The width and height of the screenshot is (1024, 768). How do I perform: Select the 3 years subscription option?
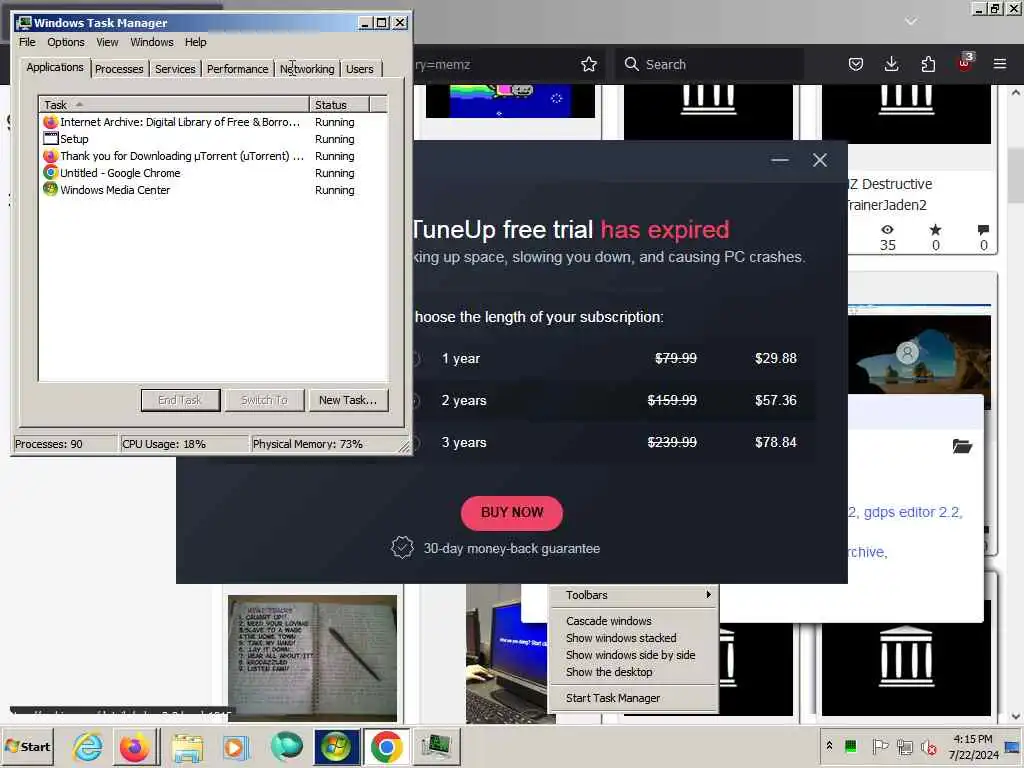coord(615,442)
